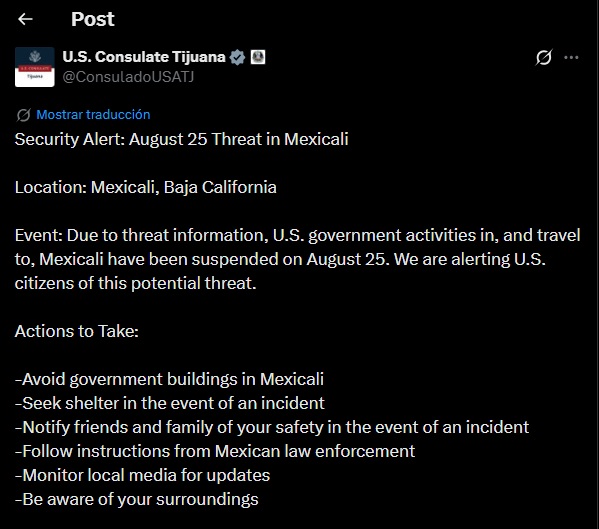Viewport: 599px width, 529px height.
Task: Click the Notify friends and family line
Action: point(272,427)
